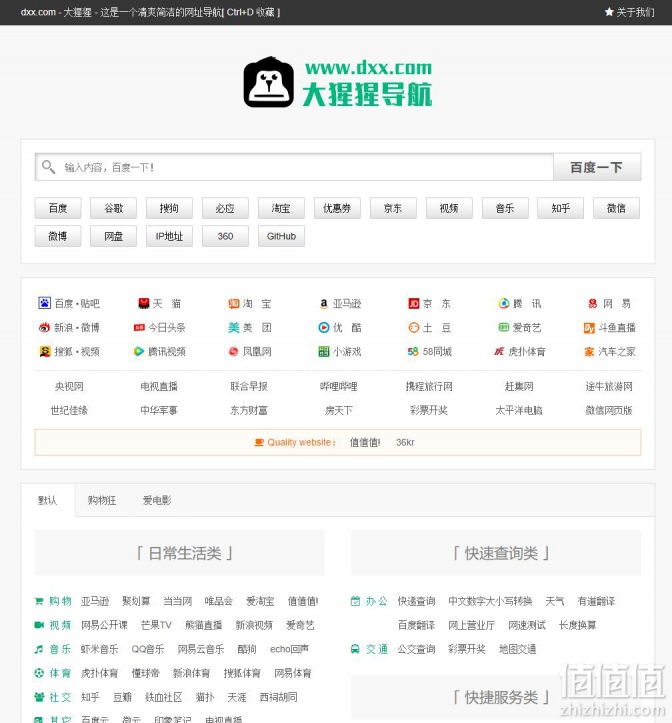This screenshot has height=723, width=672.
Task: Click the Taobao orange icon
Action: pos(234,303)
